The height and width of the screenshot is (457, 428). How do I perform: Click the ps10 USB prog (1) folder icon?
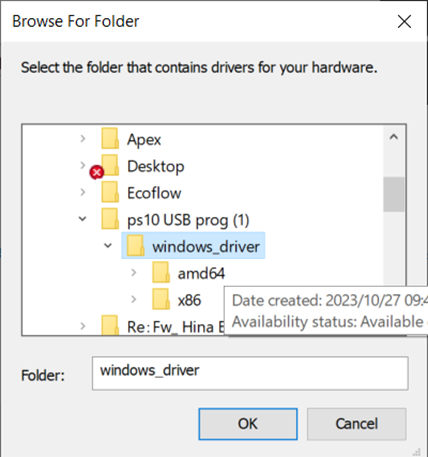(x=110, y=219)
